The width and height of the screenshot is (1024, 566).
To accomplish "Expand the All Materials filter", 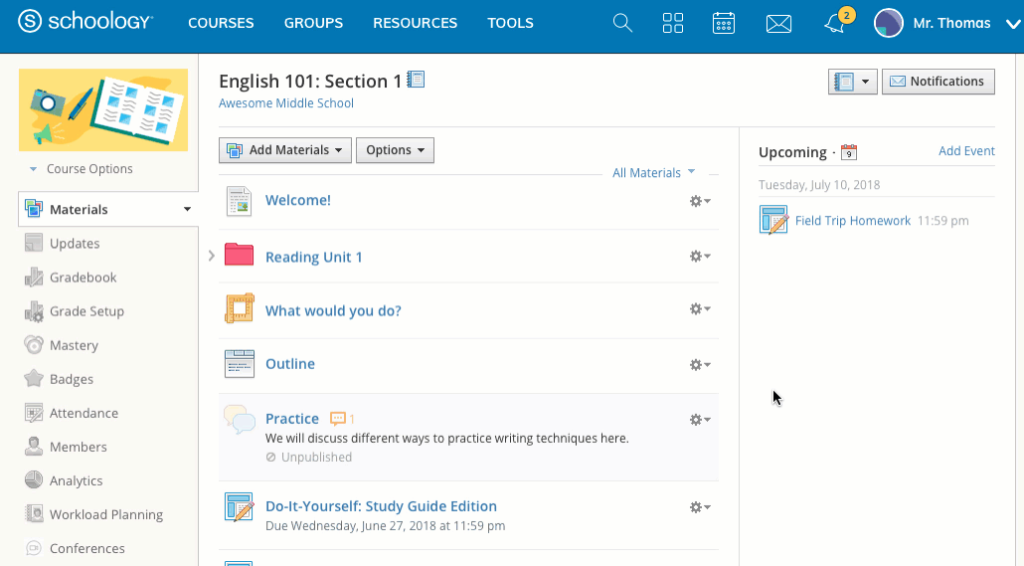I will click(654, 173).
